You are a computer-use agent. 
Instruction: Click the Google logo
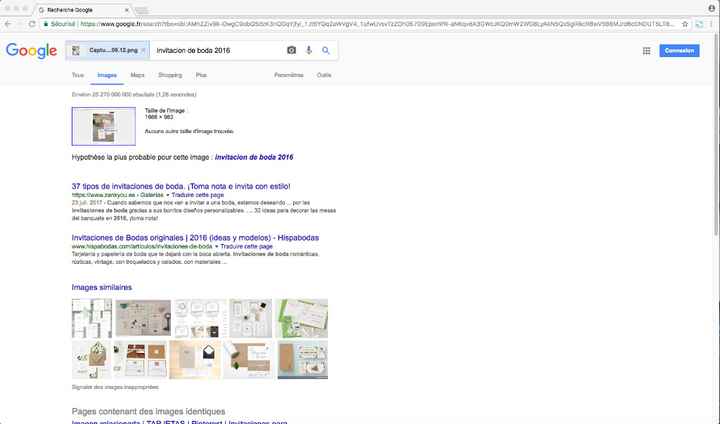click(x=31, y=51)
